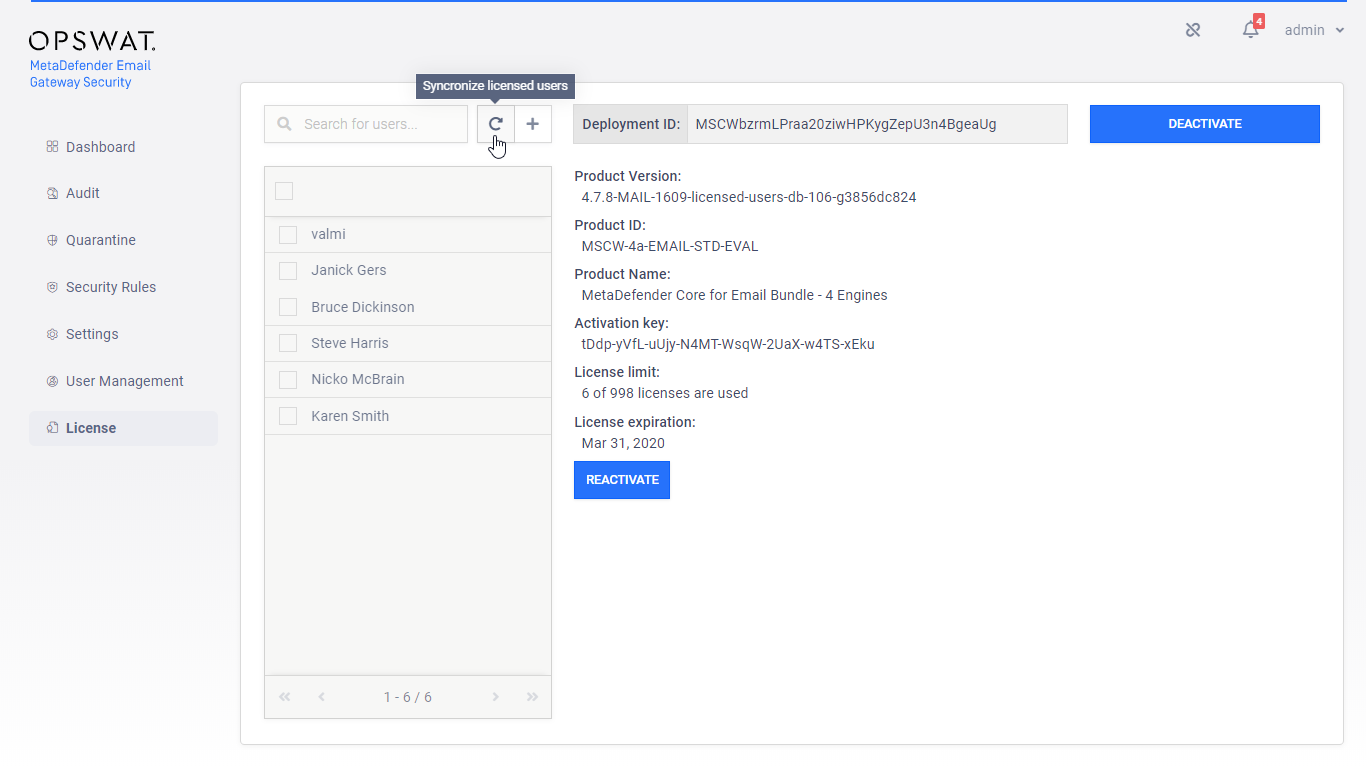
Task: Click the Security Rules shield icon
Action: pos(53,287)
